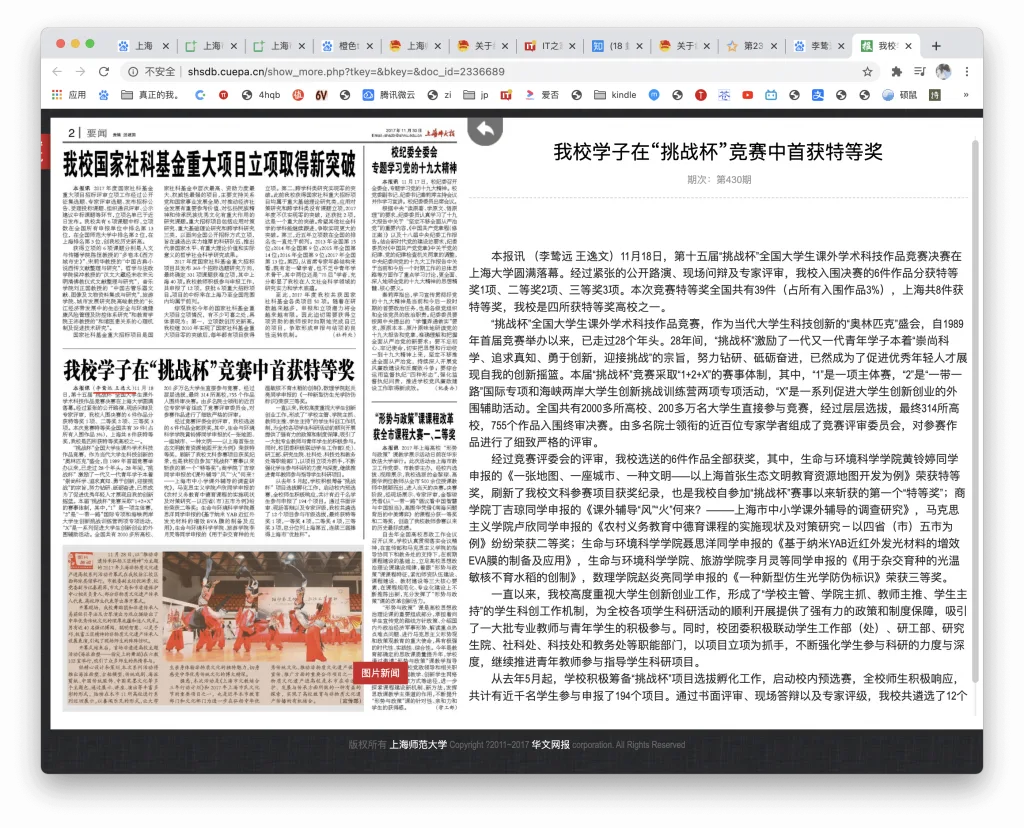This screenshot has width=1024, height=828.
Task: Click 华文网报 in the footer
Action: [551, 744]
